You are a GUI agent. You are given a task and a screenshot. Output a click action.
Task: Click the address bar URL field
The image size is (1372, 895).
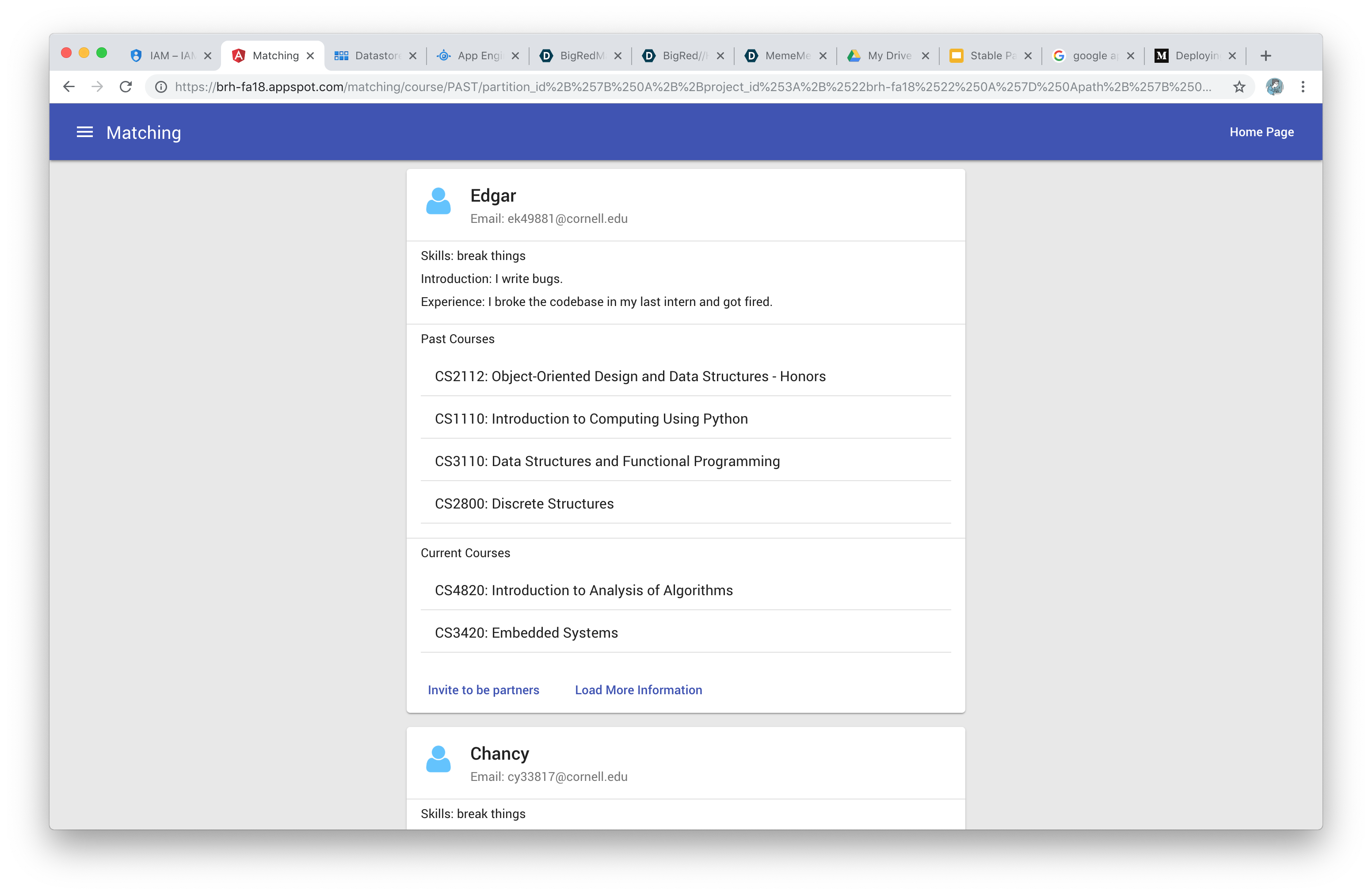(692, 87)
